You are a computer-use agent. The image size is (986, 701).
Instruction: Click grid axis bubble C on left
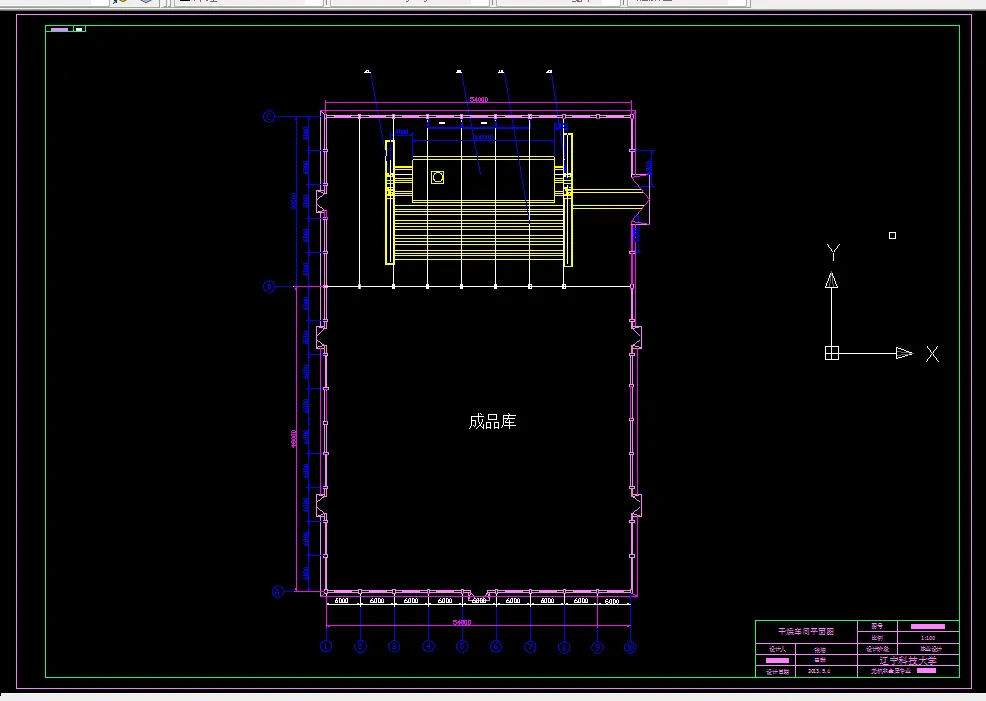pyautogui.click(x=269, y=116)
